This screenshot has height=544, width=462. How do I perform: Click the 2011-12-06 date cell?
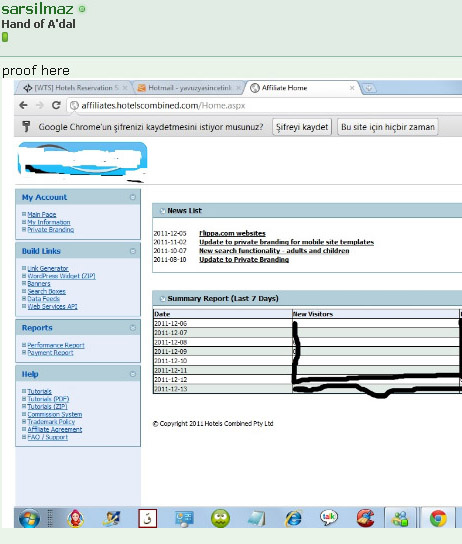(223, 323)
